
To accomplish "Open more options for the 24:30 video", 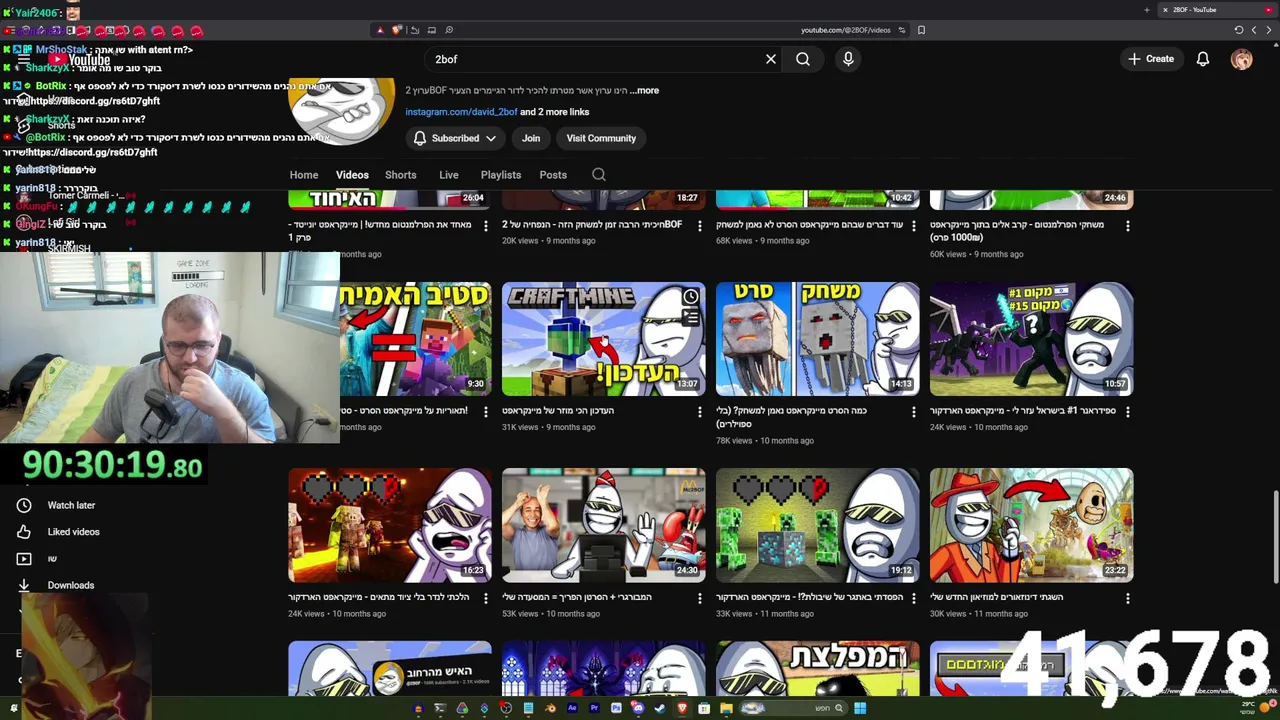I will coord(700,598).
